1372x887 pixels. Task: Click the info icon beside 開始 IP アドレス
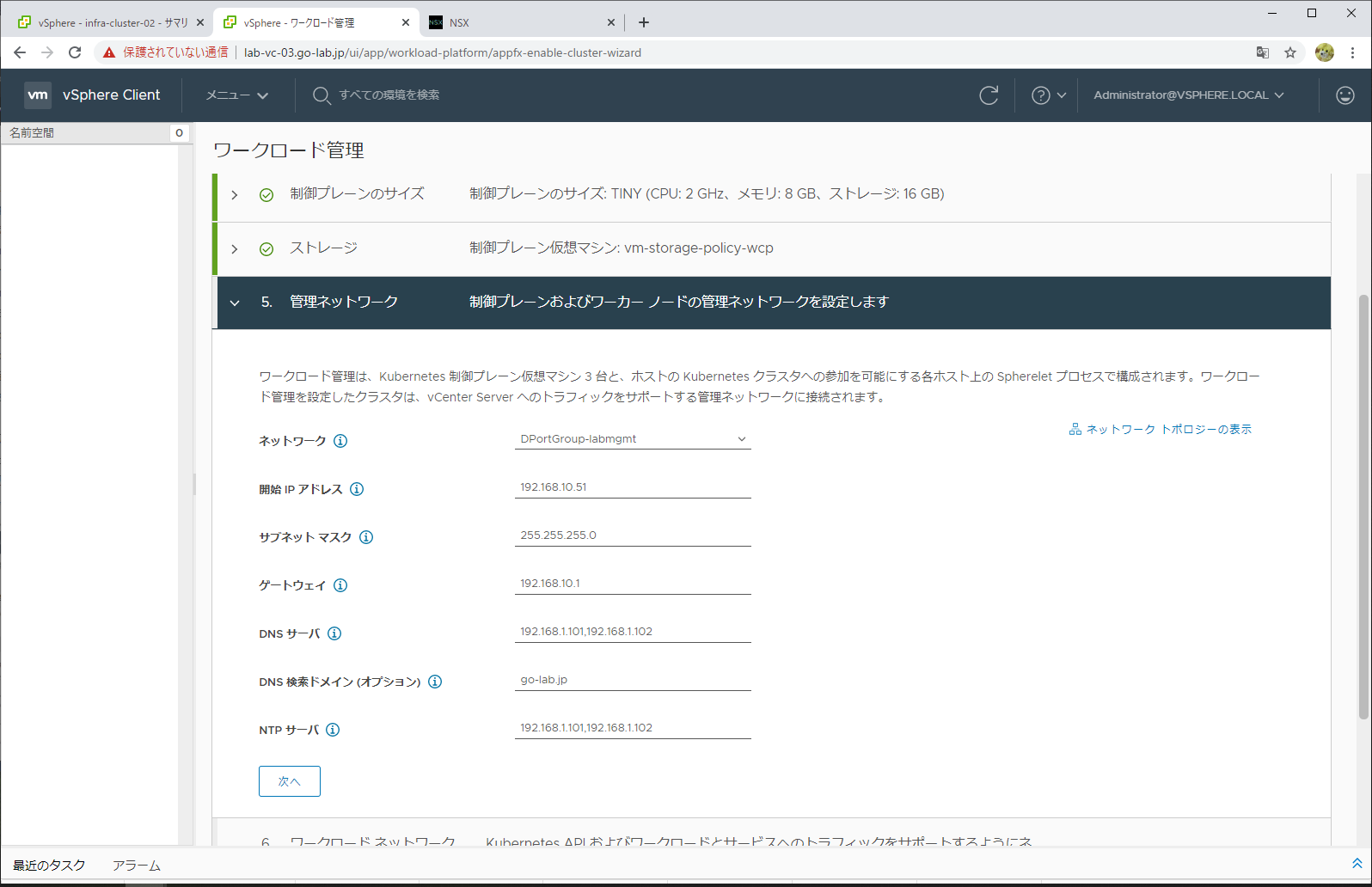[357, 489]
